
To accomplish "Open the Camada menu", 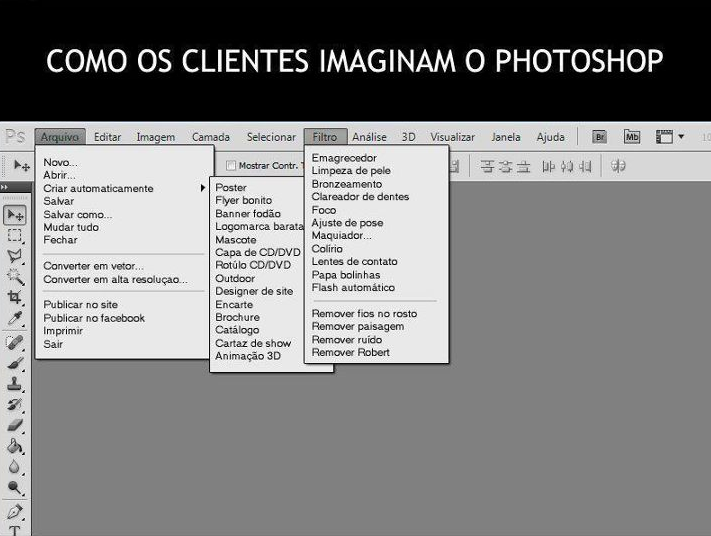I will point(211,137).
